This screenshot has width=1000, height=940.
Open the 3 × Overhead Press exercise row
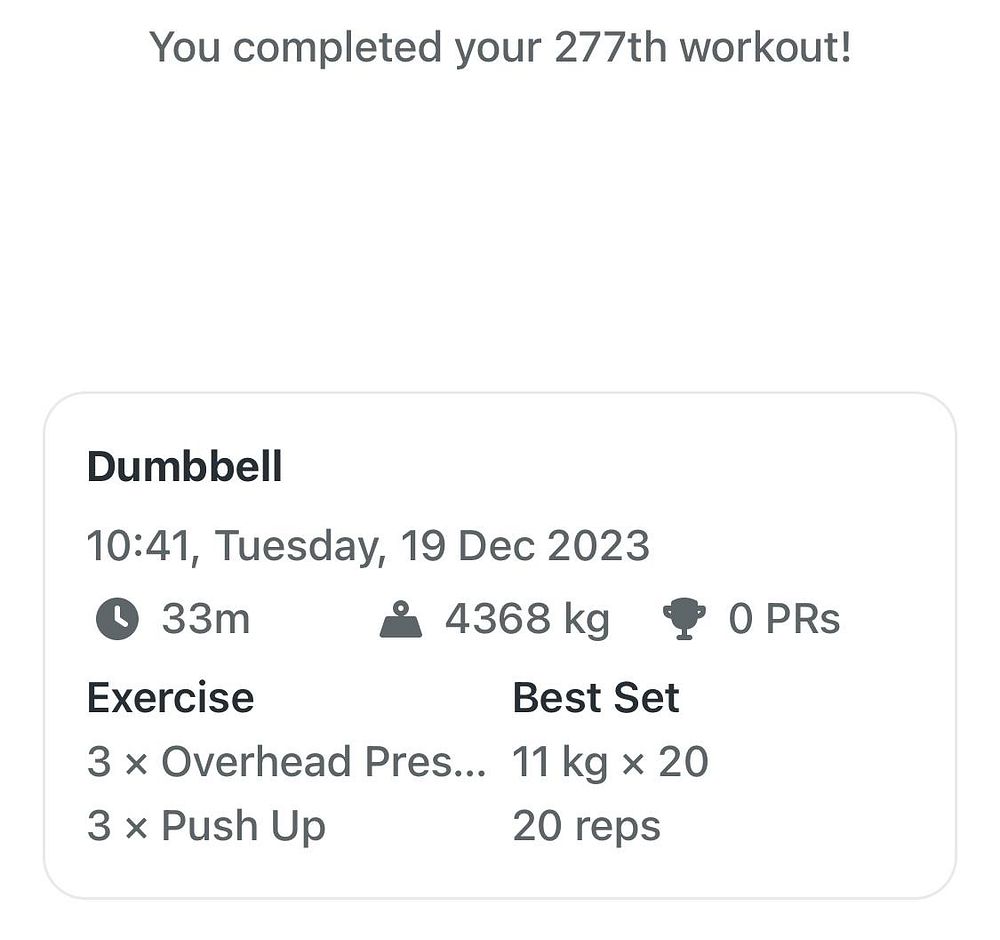[x=286, y=761]
